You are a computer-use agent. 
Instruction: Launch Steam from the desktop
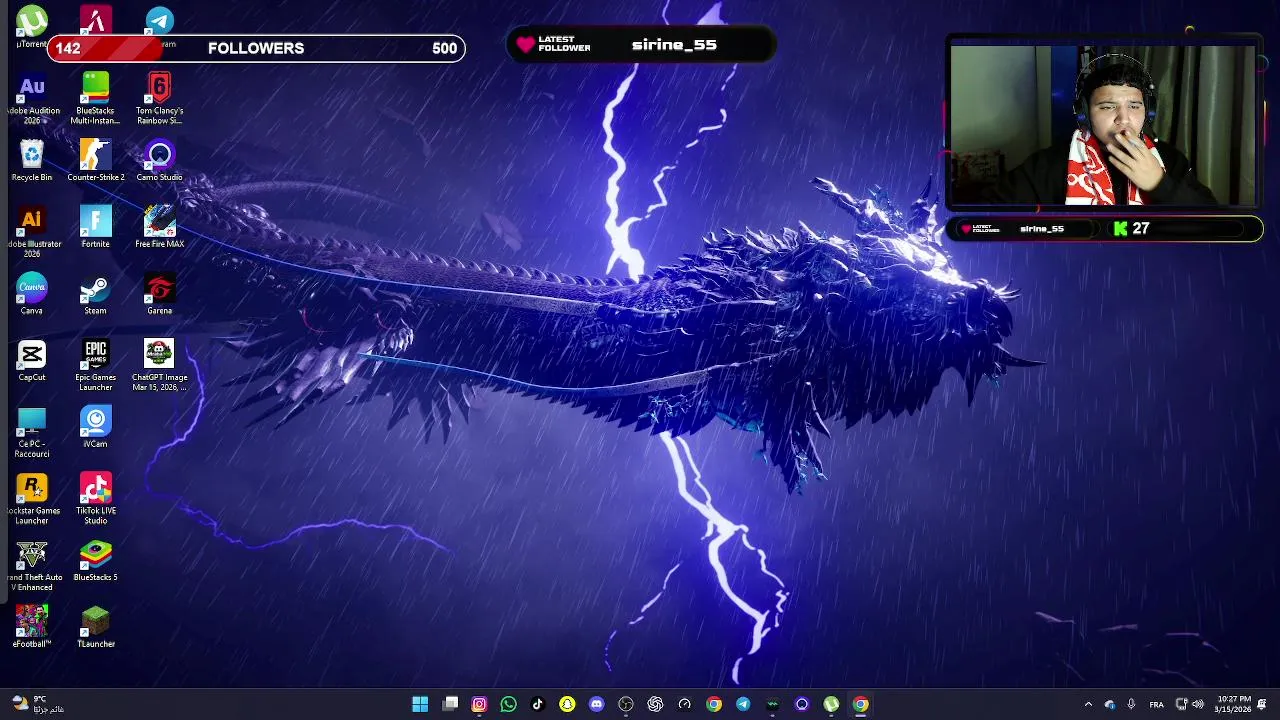point(95,295)
